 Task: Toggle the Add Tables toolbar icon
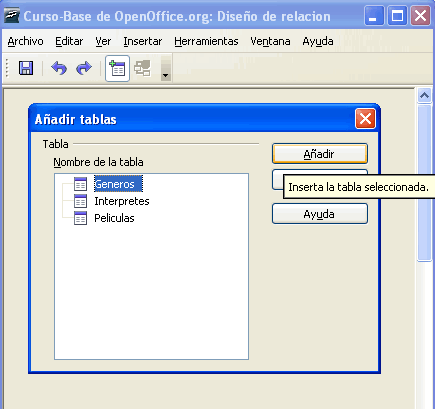(117, 68)
